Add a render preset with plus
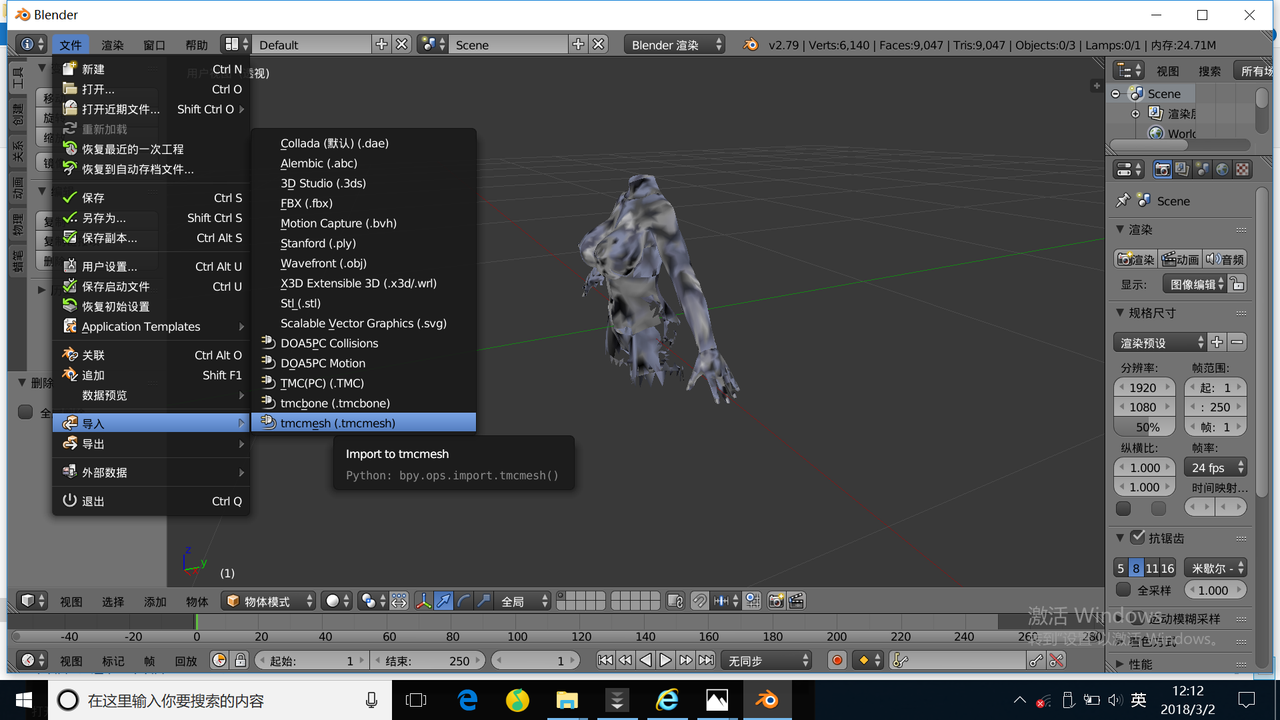The image size is (1280, 720). pos(1217,343)
